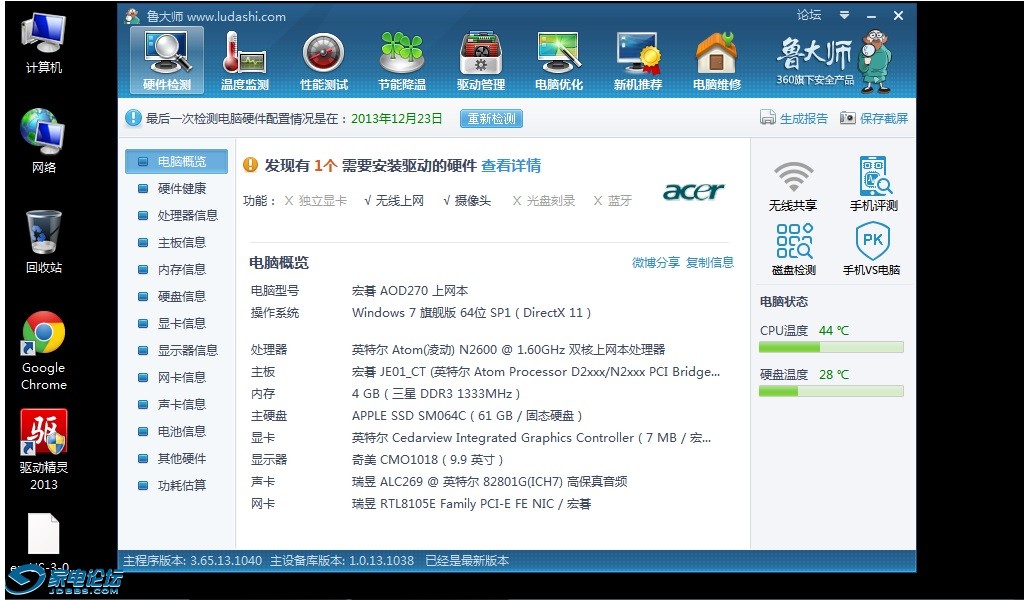Open the 查看详情 view details link
This screenshot has height=600, width=1024.
(511, 166)
